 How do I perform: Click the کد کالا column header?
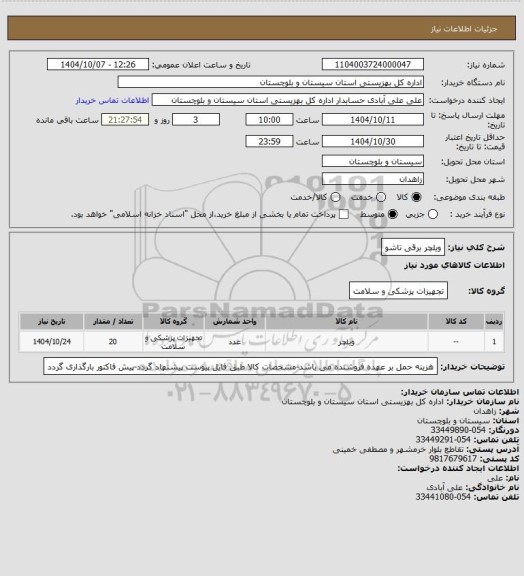(x=456, y=321)
